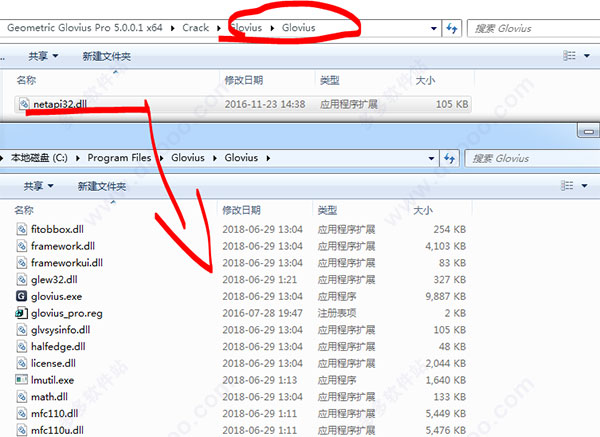
Task: Click file name lmutil.exe
Action: [52, 380]
